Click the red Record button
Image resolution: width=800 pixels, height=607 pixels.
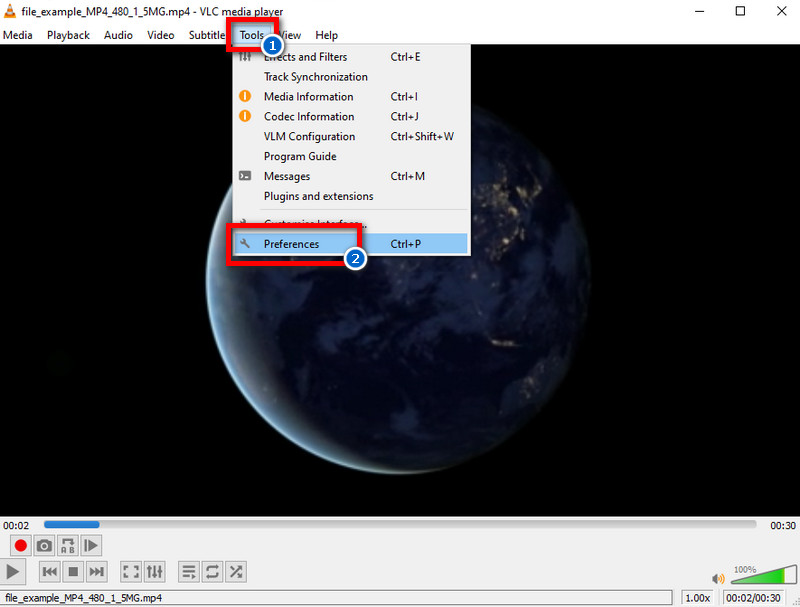click(20, 546)
